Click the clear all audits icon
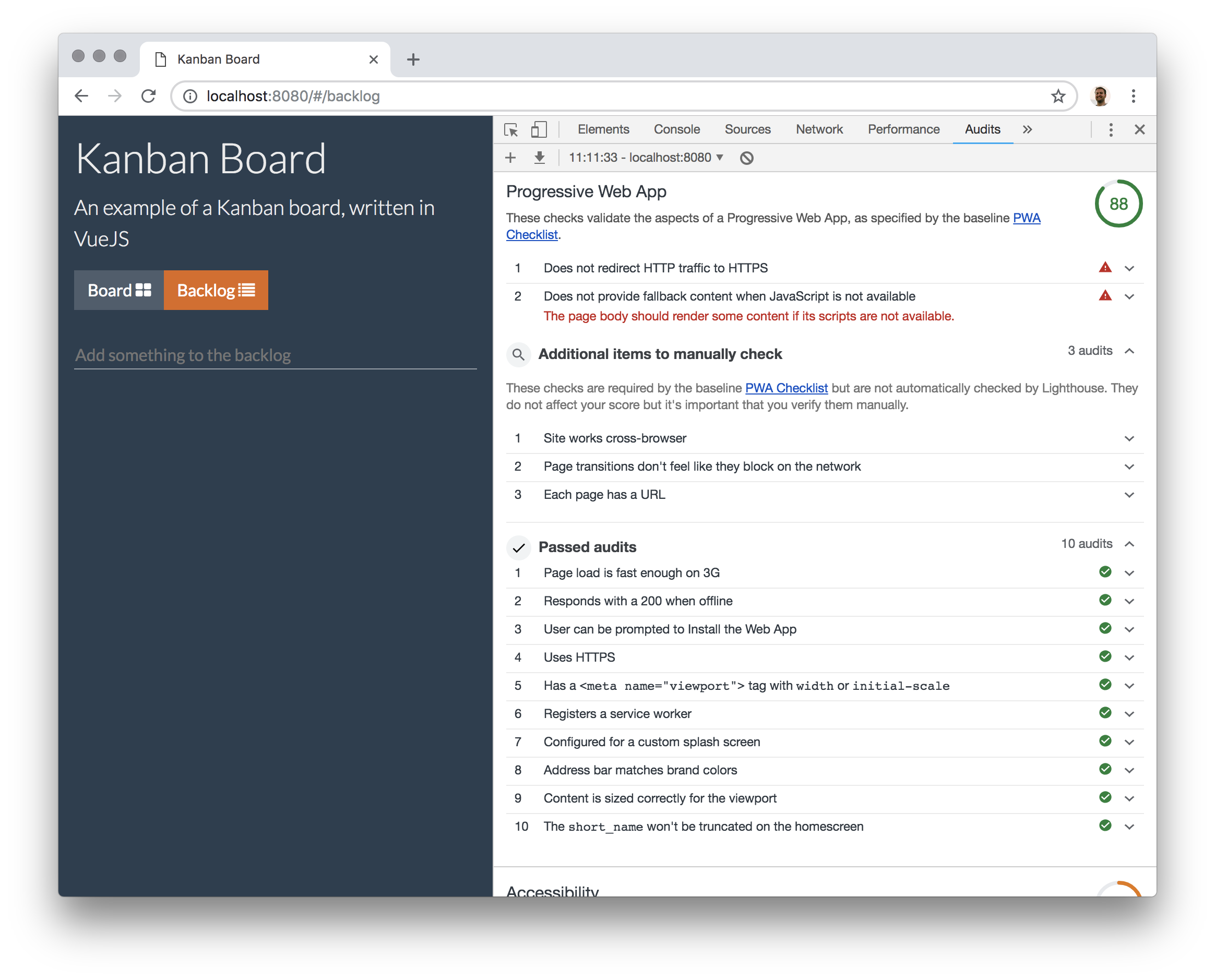1215x980 pixels. [746, 158]
